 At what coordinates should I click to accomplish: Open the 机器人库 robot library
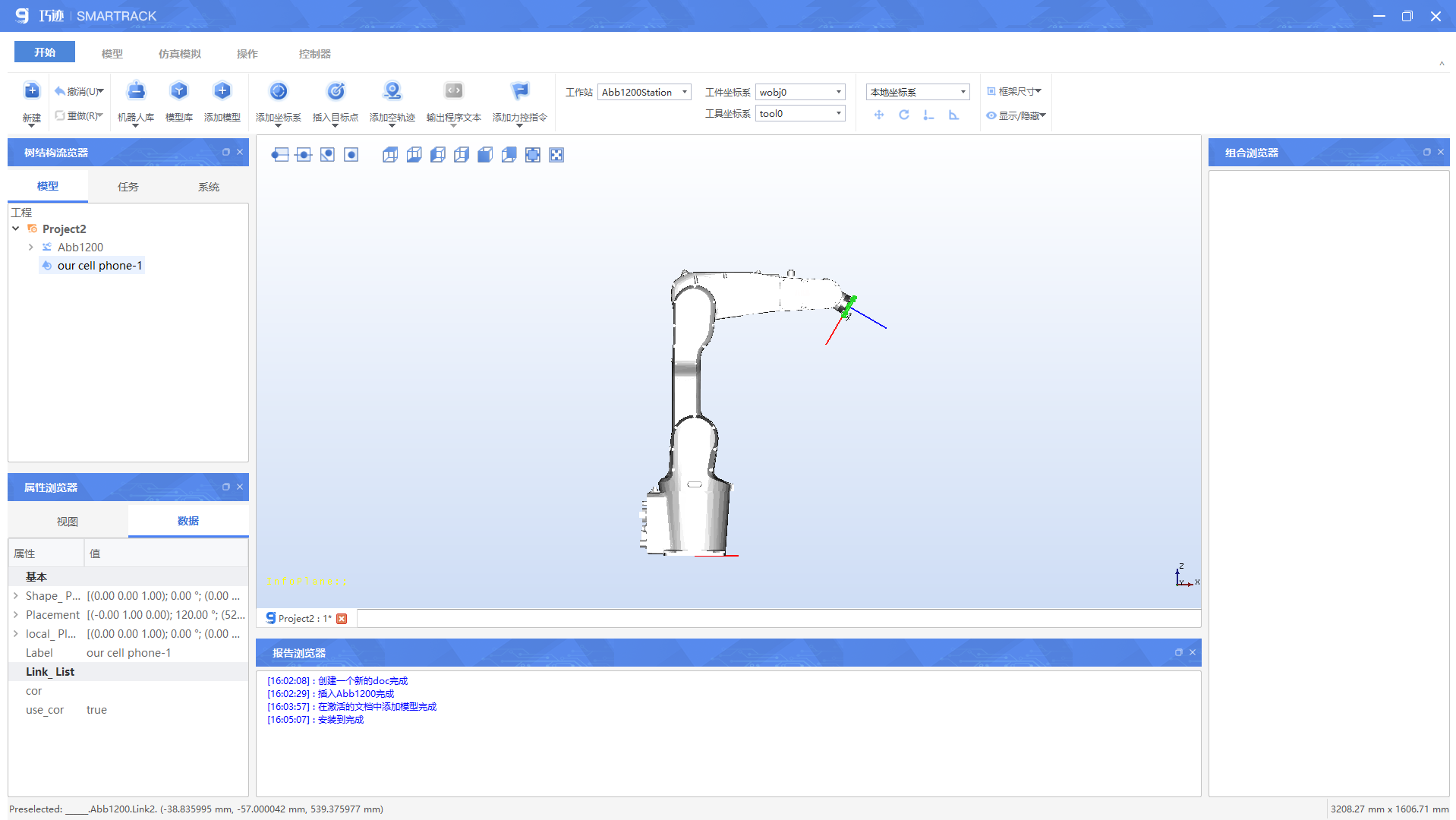tap(136, 92)
